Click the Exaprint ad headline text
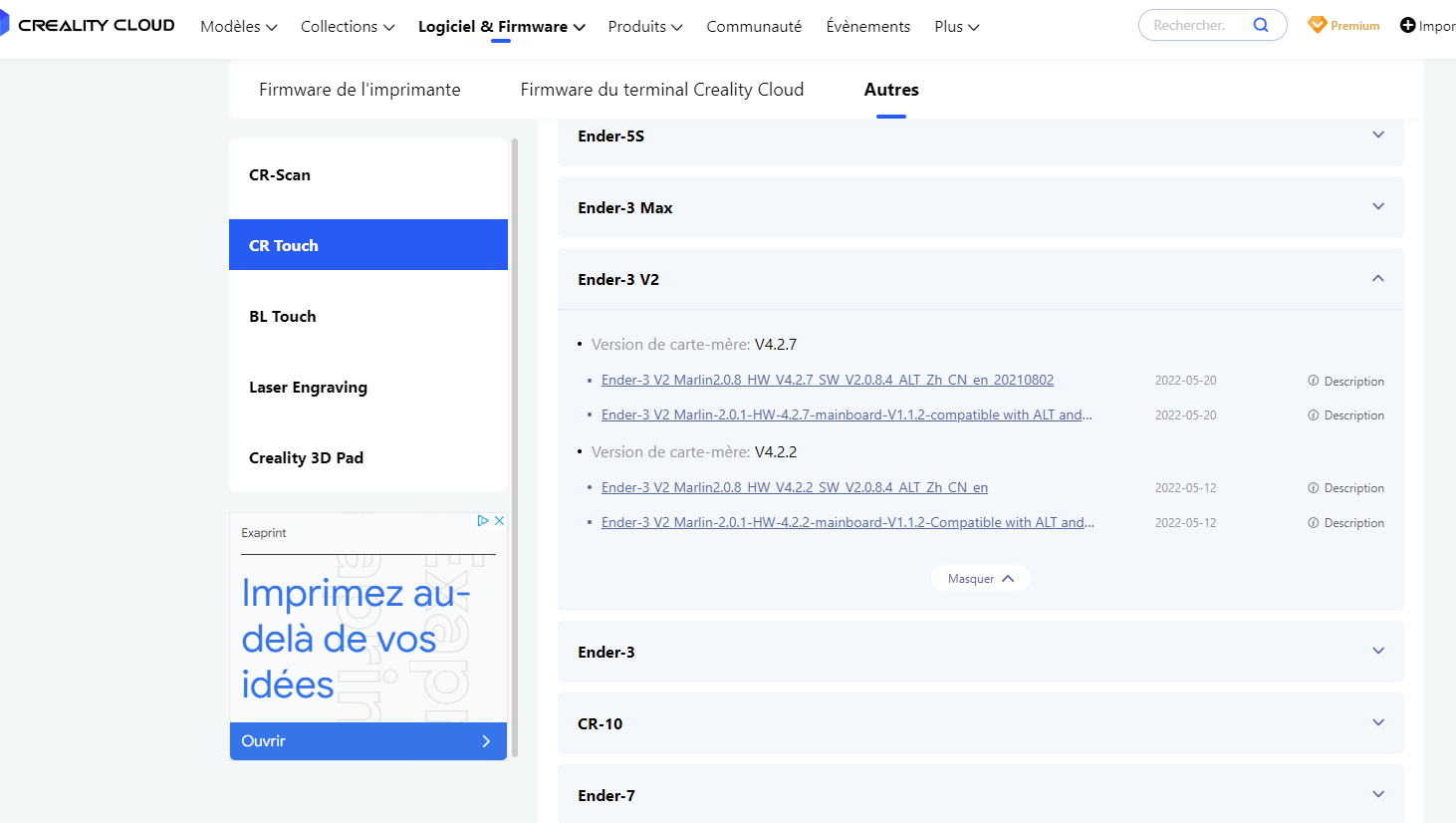Image resolution: width=1456 pixels, height=823 pixels. pyautogui.click(x=356, y=639)
